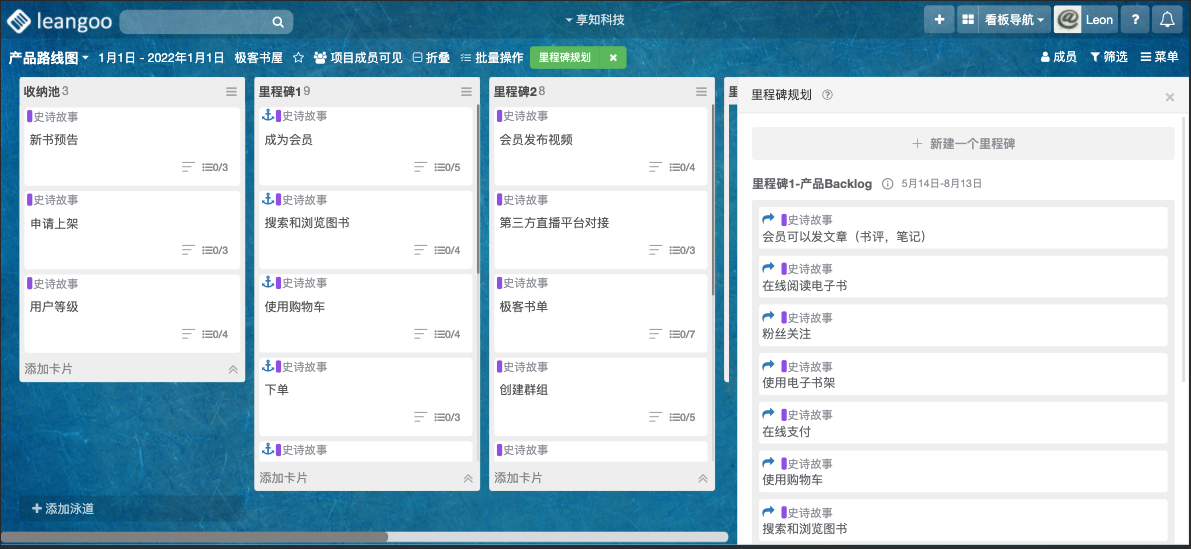Toggle 折叠 to collapse the lists
1191x549 pixels.
(431, 58)
